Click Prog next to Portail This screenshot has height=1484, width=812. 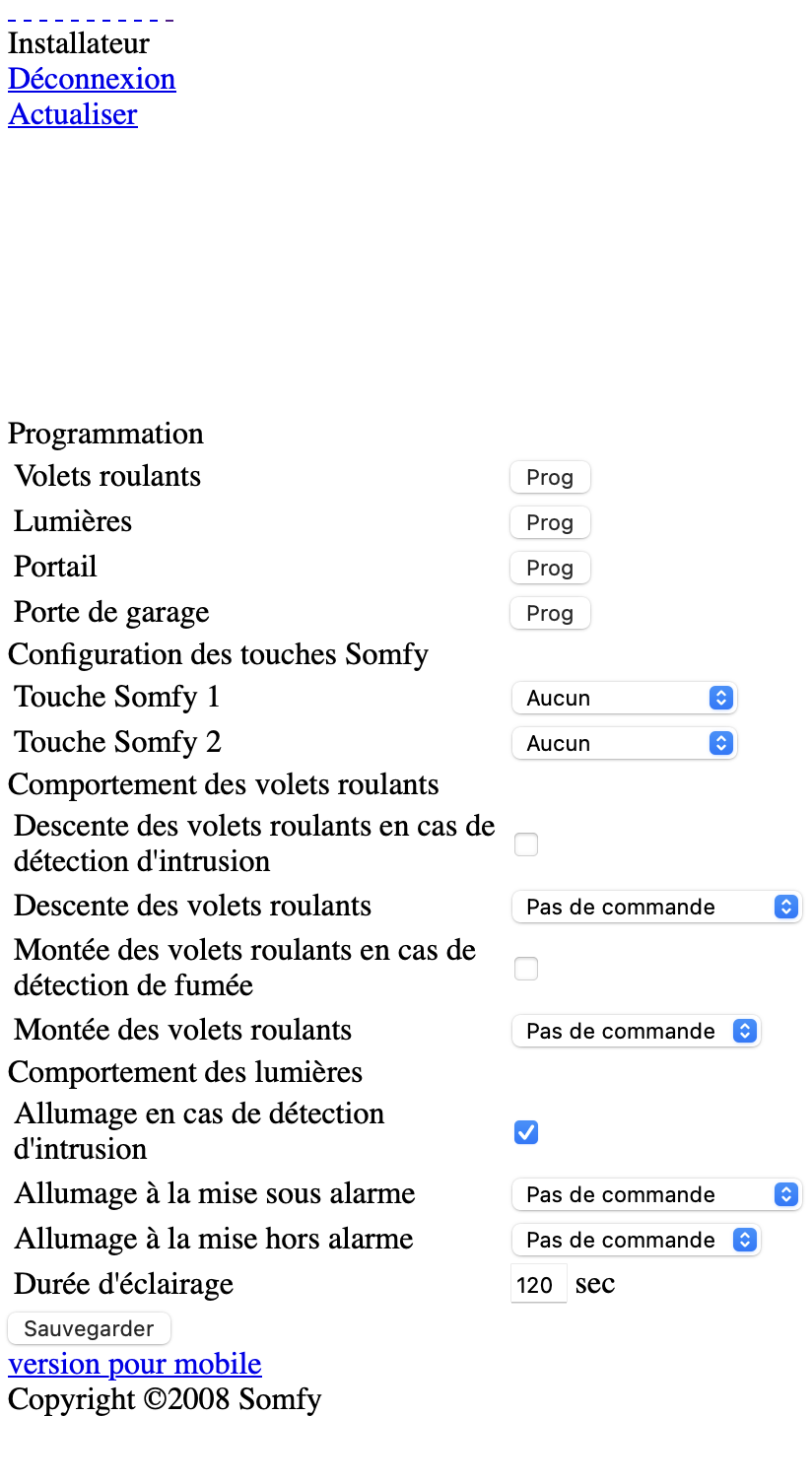[550, 568]
